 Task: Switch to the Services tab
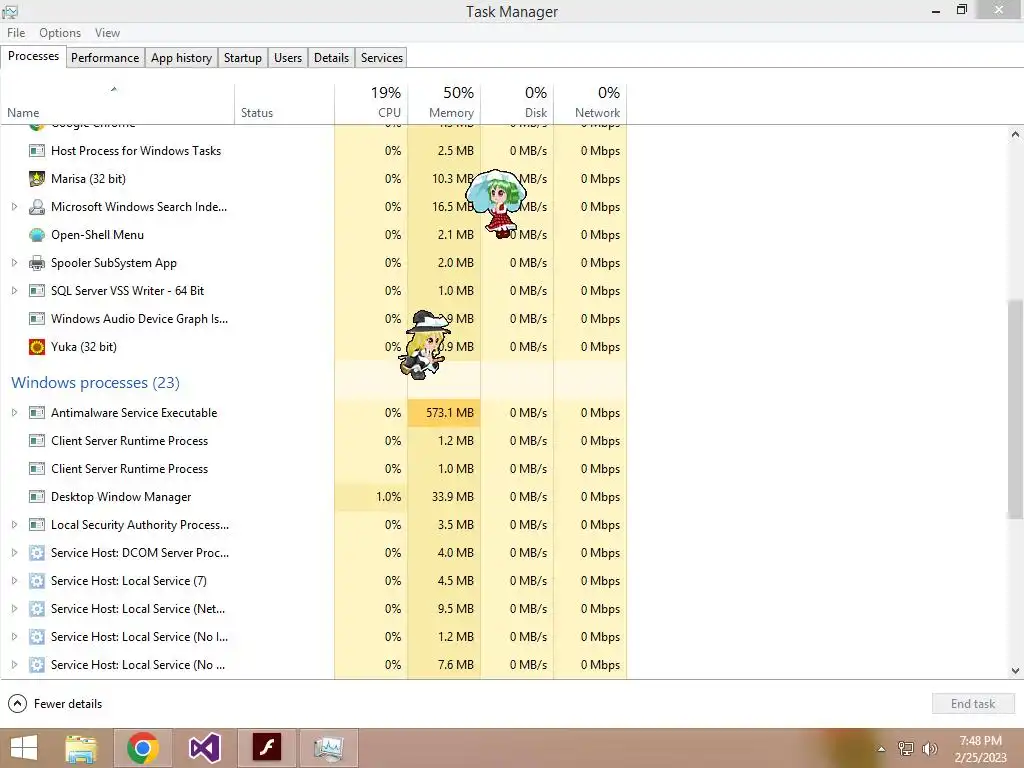tap(382, 57)
